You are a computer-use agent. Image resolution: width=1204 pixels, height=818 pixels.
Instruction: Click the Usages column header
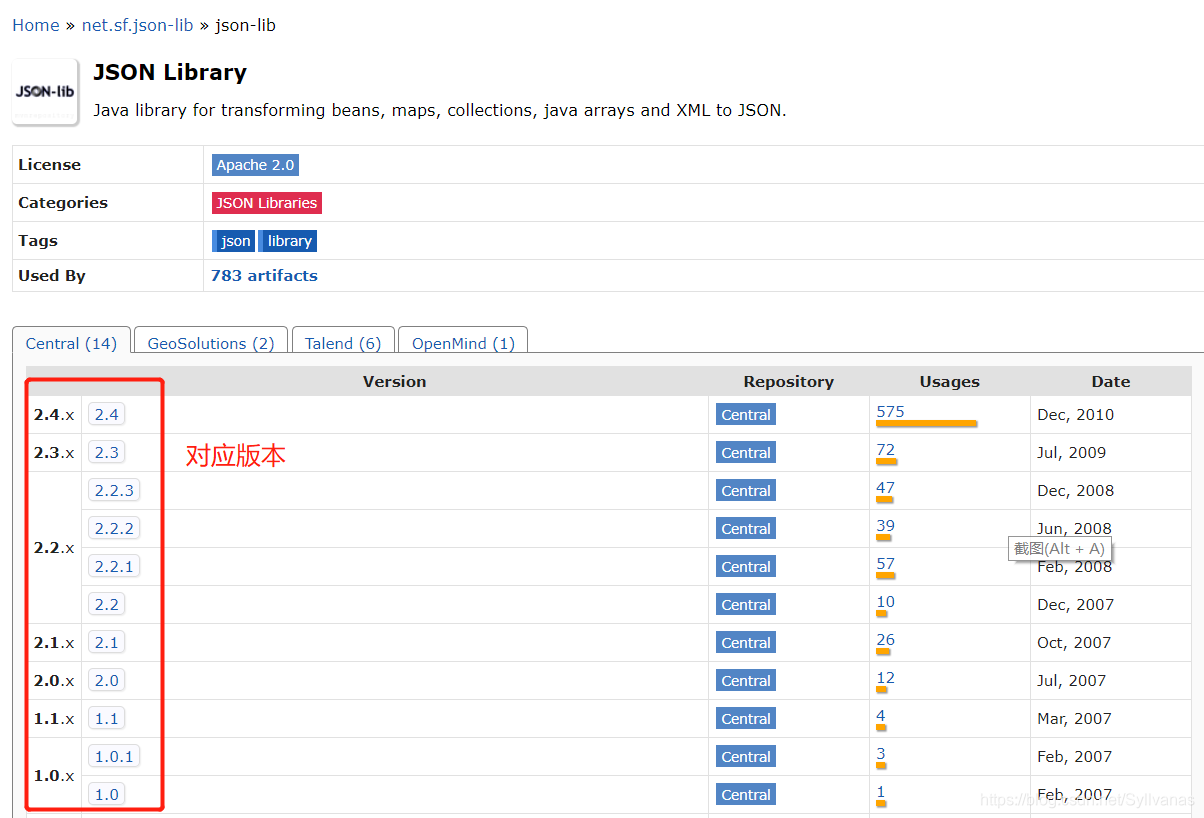[949, 381]
